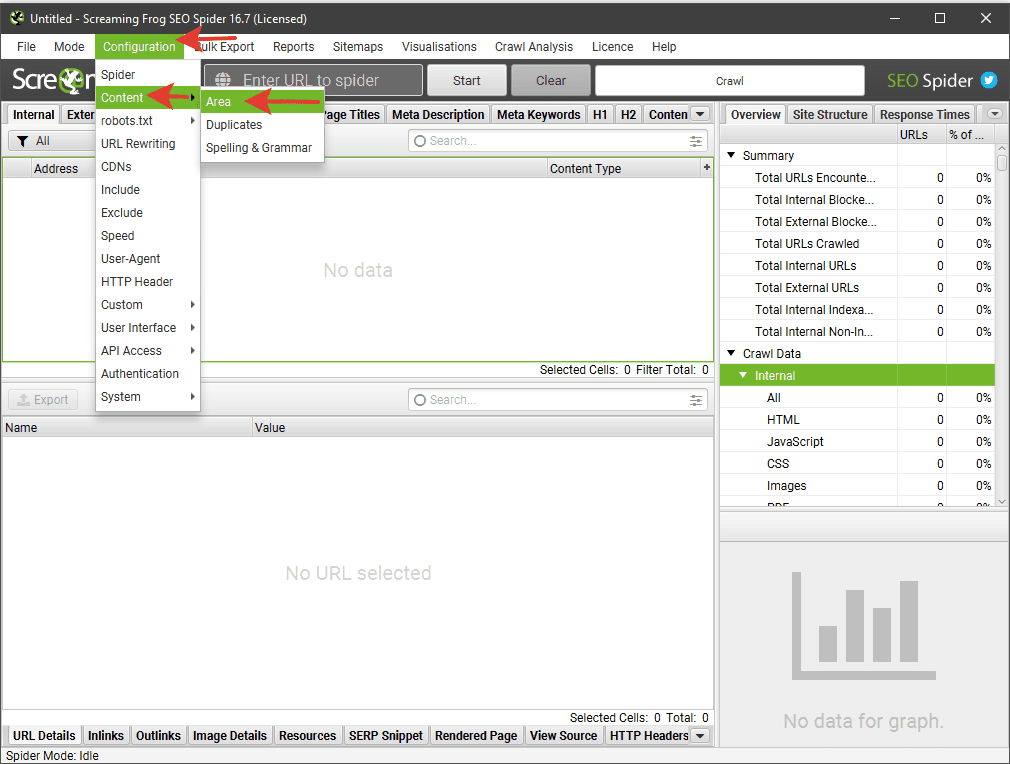The height and width of the screenshot is (764, 1010).
Task: Expand the robots.txt submenu
Action: point(148,120)
